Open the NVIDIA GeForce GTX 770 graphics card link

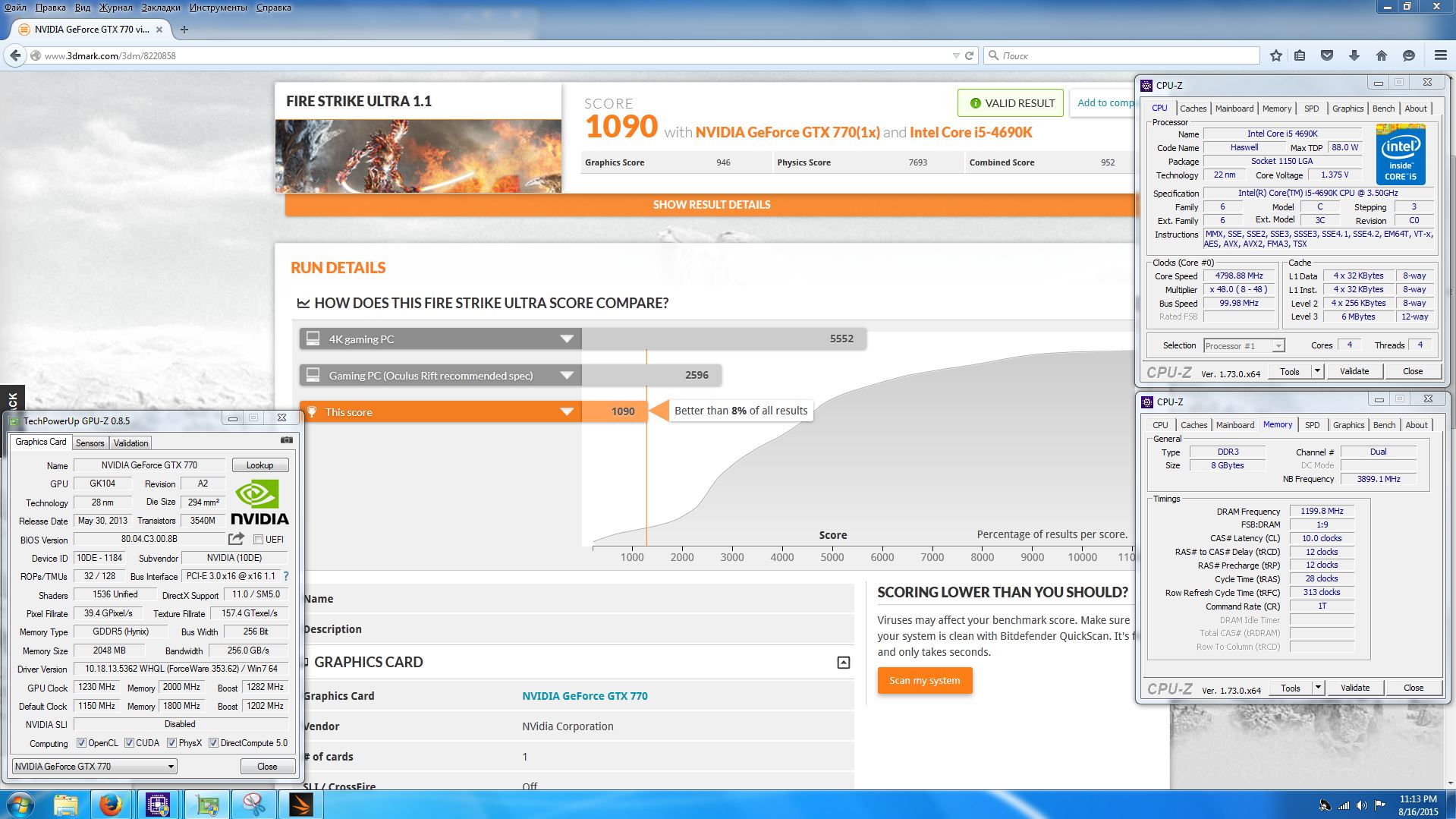pos(584,696)
